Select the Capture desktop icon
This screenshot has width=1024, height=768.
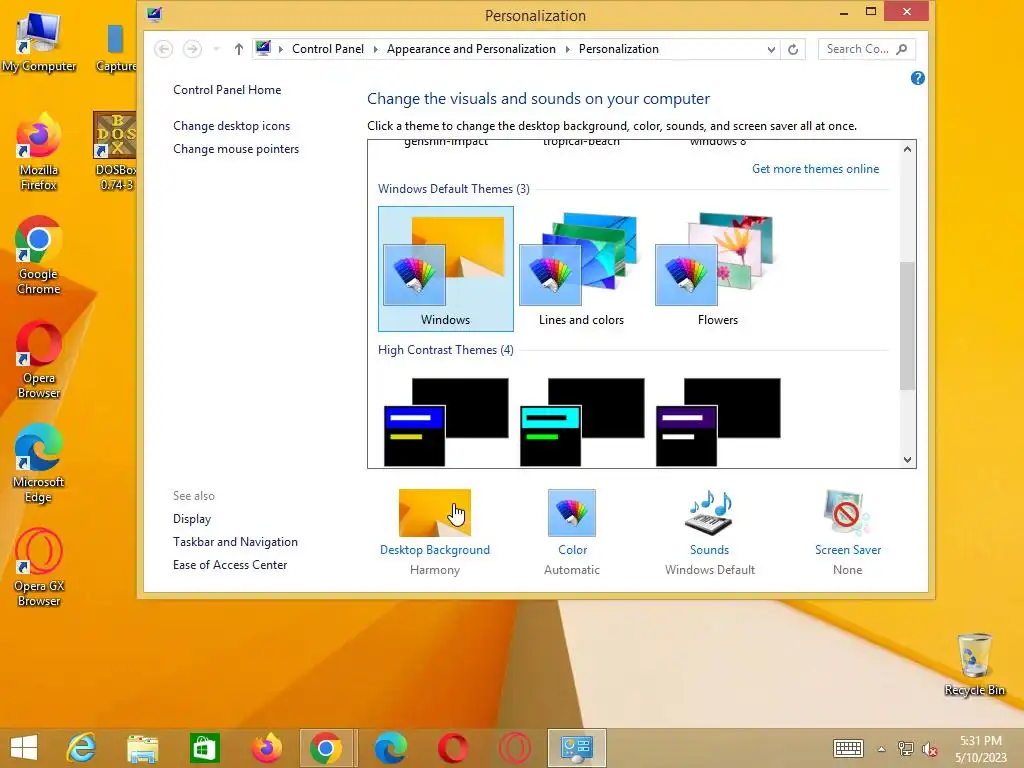click(x=116, y=47)
